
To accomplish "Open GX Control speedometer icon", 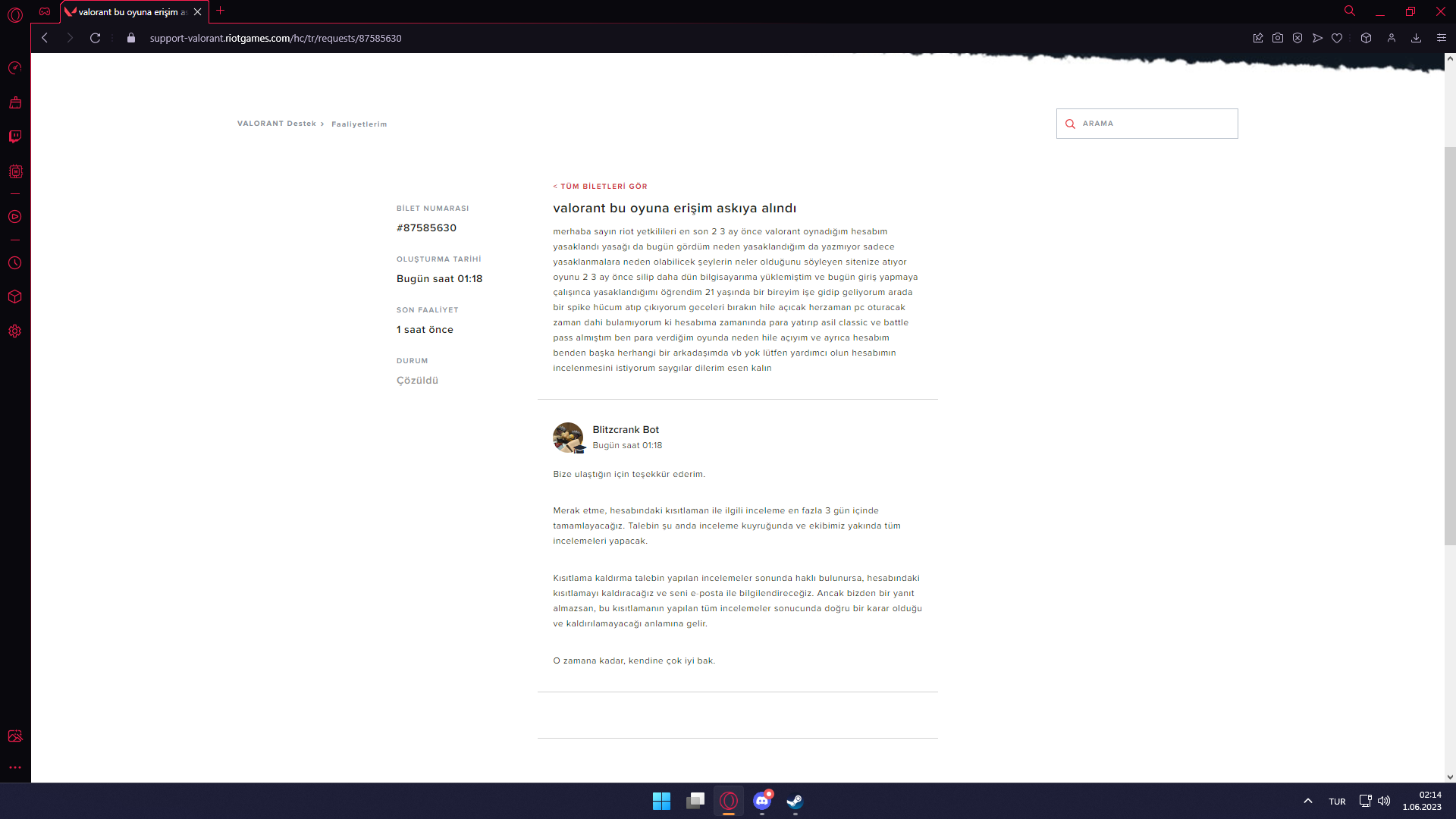I will [x=15, y=68].
